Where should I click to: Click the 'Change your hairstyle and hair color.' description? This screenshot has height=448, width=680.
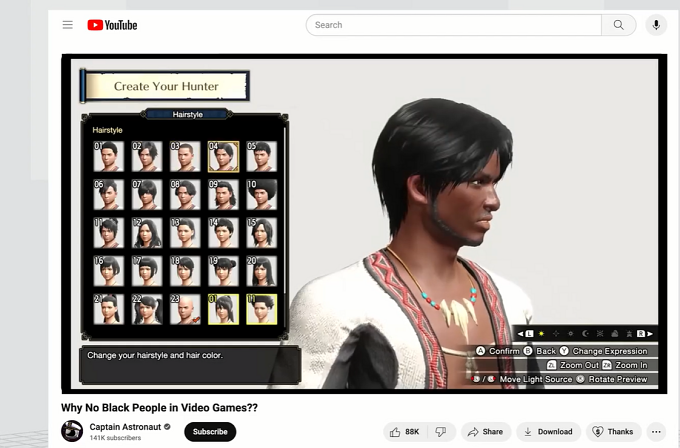(155, 355)
